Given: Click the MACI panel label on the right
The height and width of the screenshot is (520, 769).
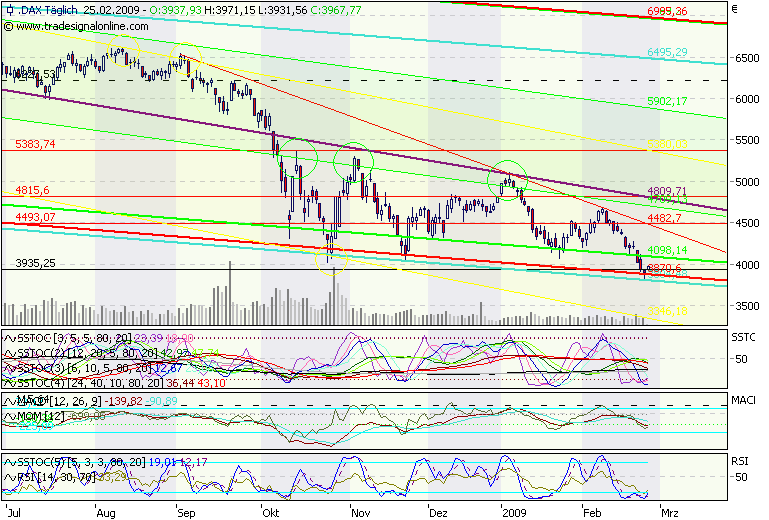Looking at the screenshot, I should click(x=744, y=400).
